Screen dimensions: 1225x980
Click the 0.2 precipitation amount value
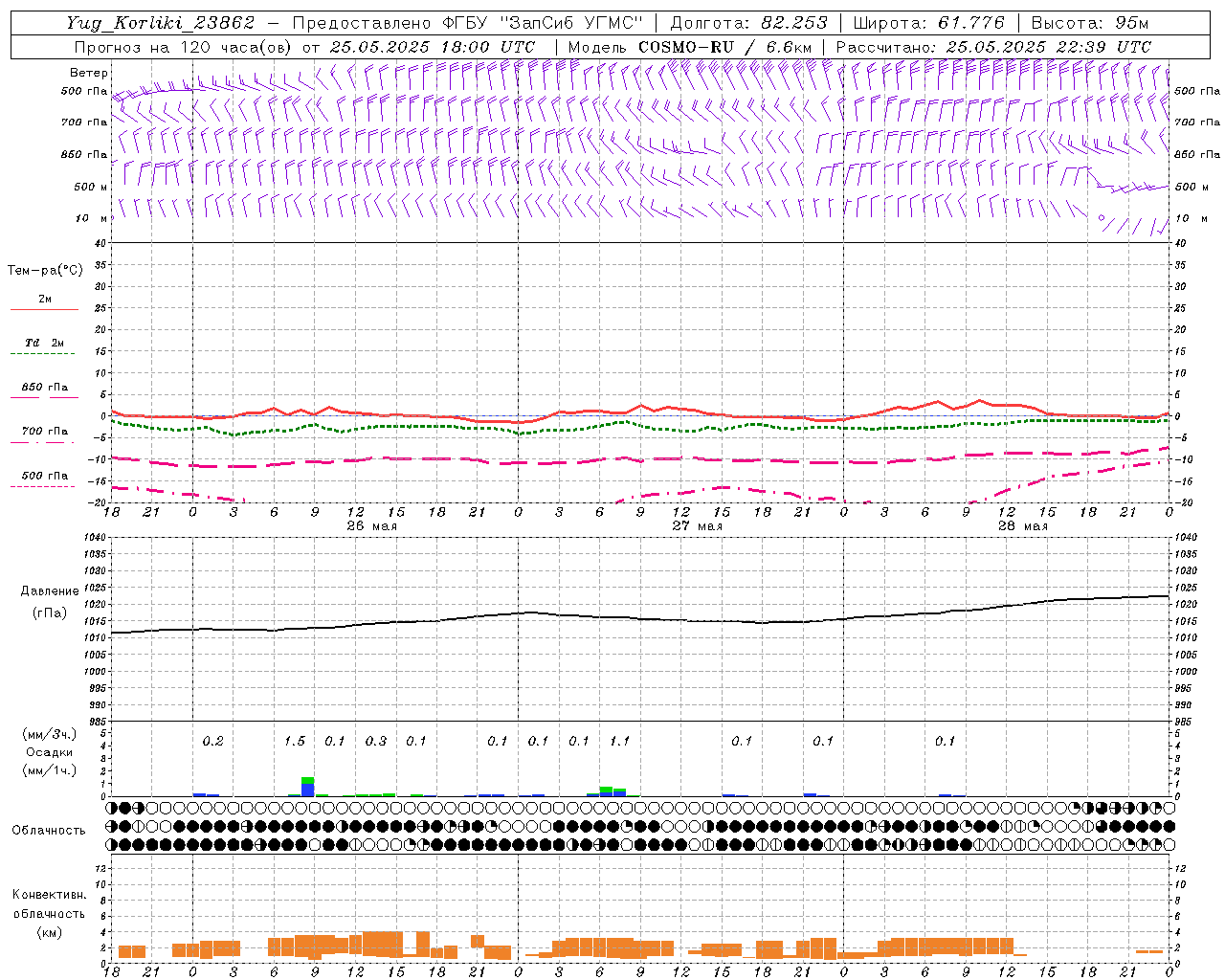pos(213,741)
